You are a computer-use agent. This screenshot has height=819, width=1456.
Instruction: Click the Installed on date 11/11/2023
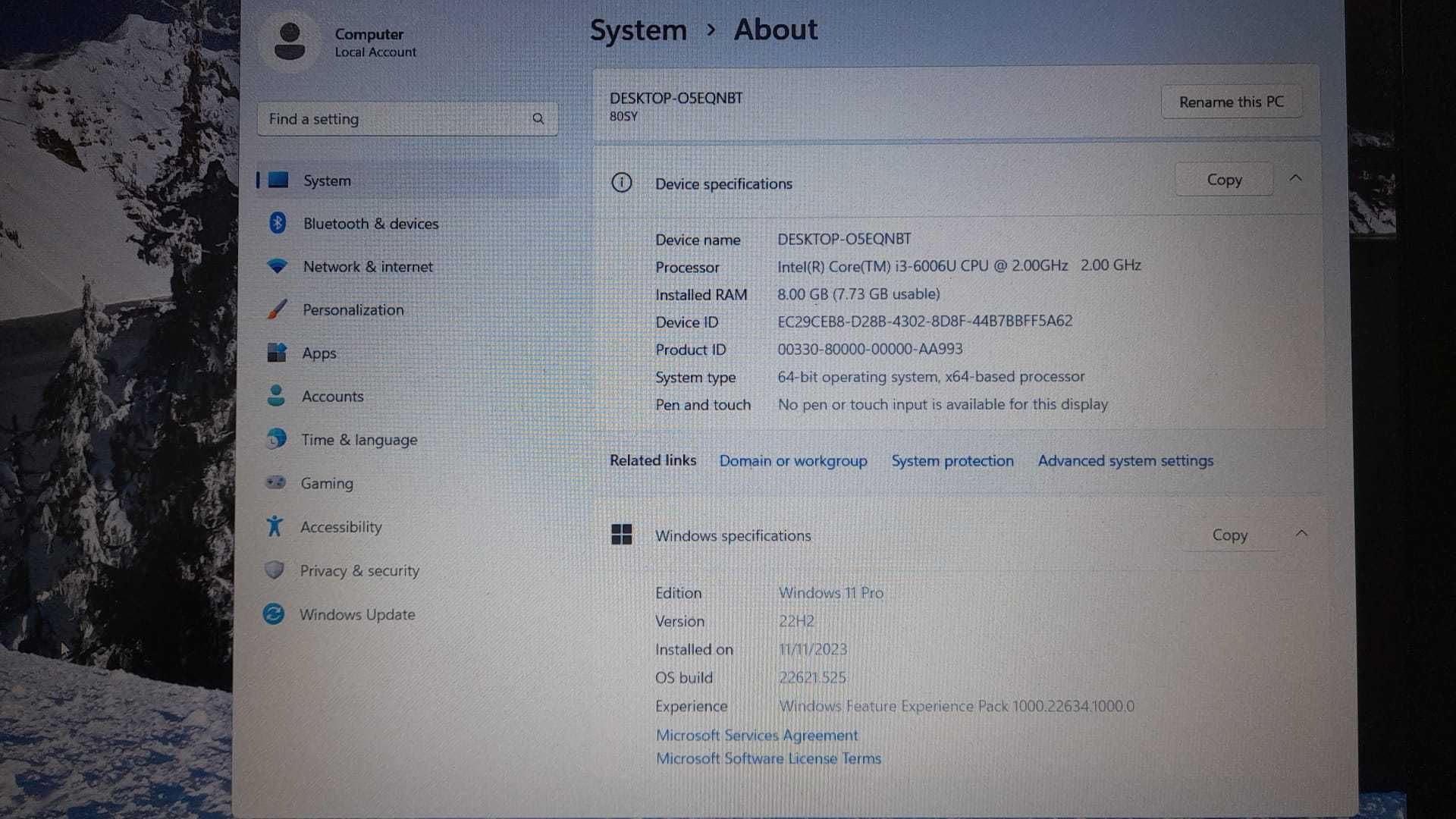coord(813,649)
